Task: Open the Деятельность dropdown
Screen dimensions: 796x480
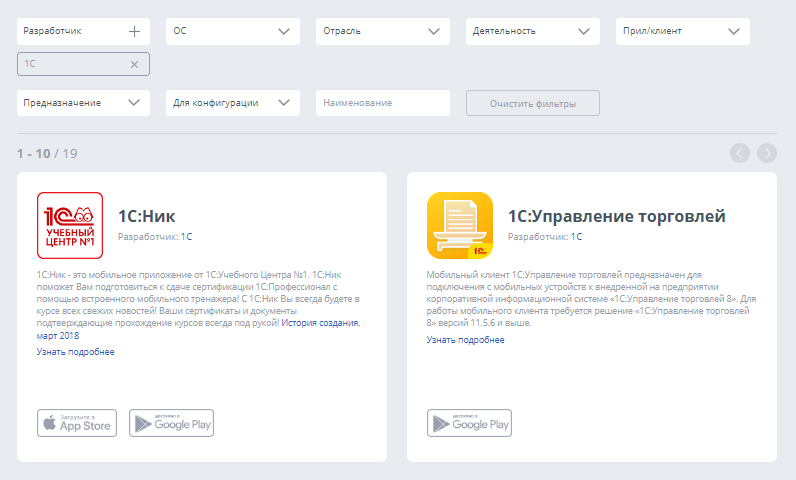Action: point(533,31)
